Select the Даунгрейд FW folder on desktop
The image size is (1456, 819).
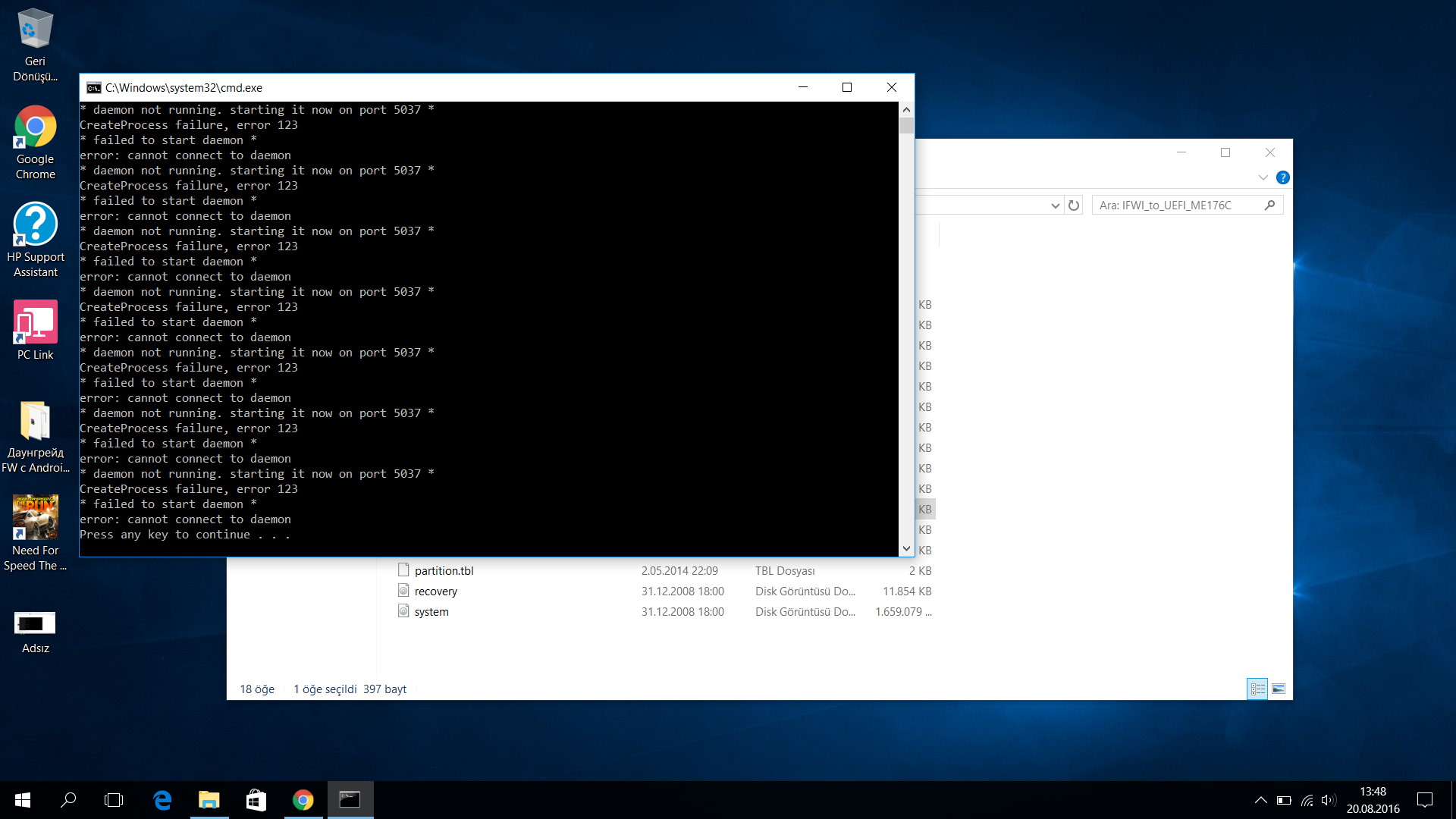point(35,437)
